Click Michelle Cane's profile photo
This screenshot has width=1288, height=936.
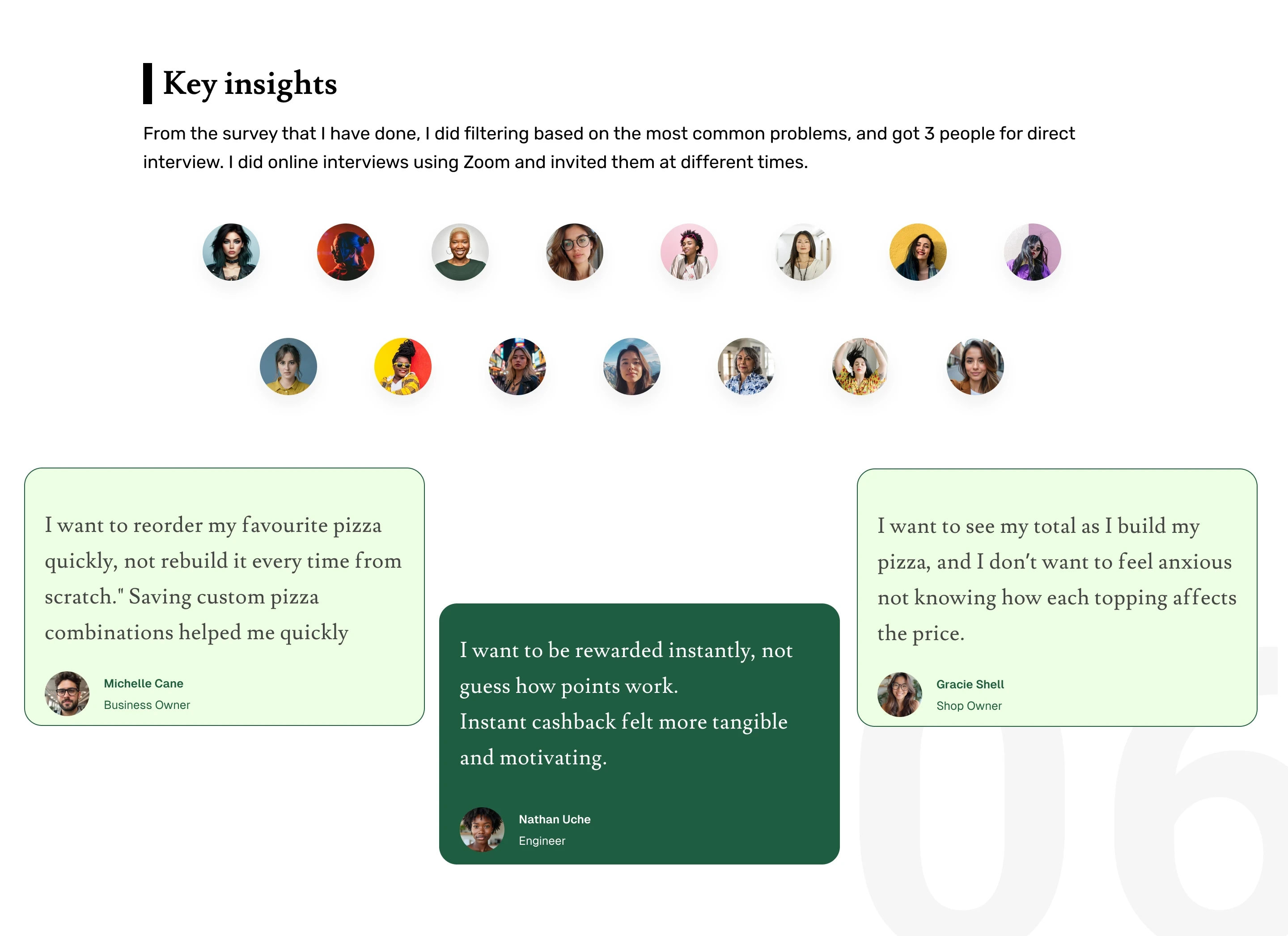pyautogui.click(x=67, y=694)
